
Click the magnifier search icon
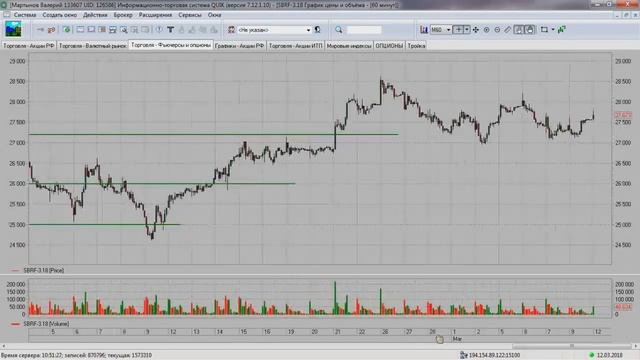pyautogui.click(x=339, y=30)
